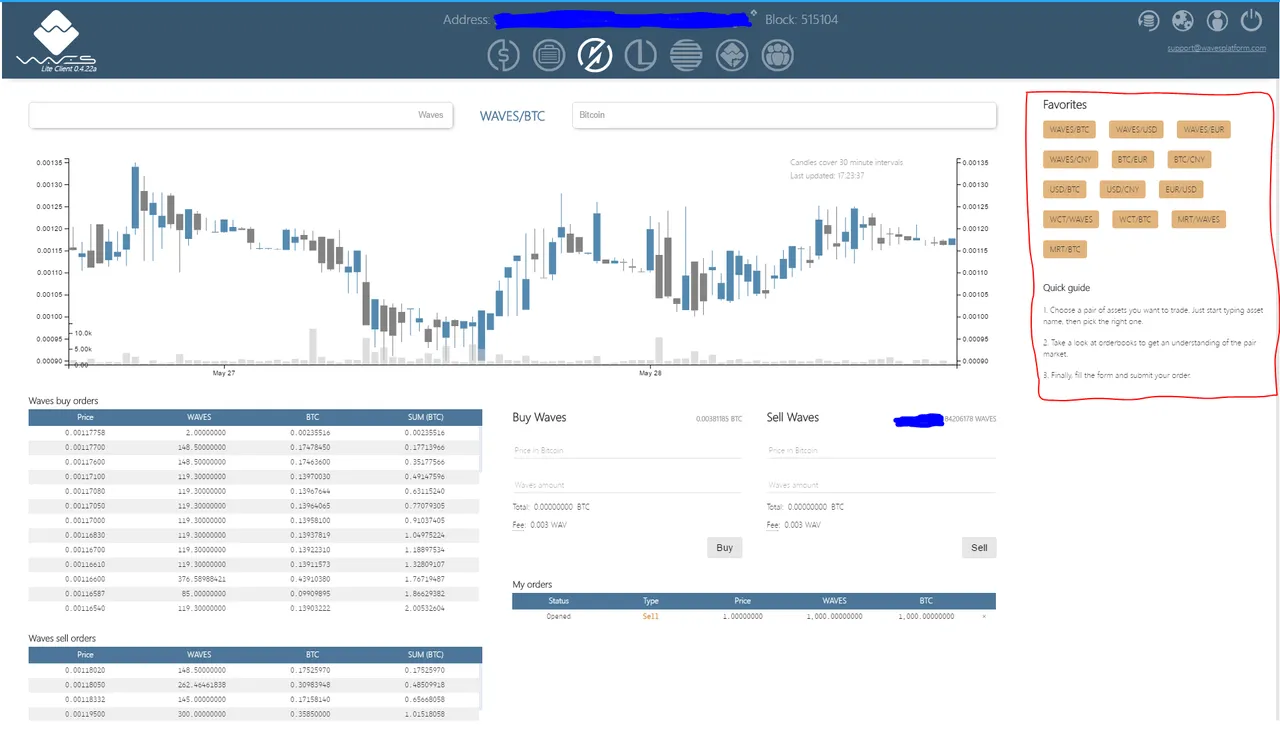Select the WAVES/EUR favorite pair
Screen dimensions: 1280x736
click(x=1203, y=129)
